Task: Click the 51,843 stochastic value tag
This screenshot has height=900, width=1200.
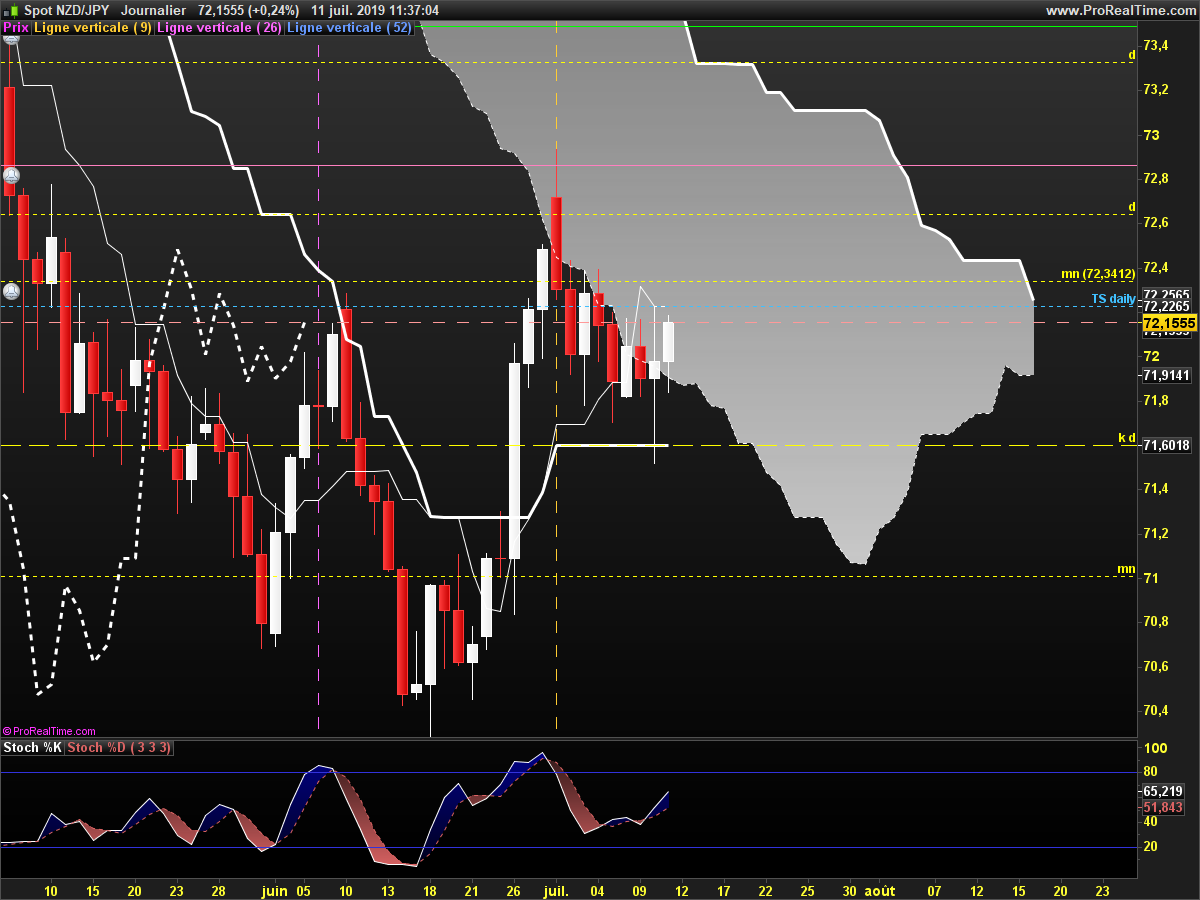Action: [1165, 807]
